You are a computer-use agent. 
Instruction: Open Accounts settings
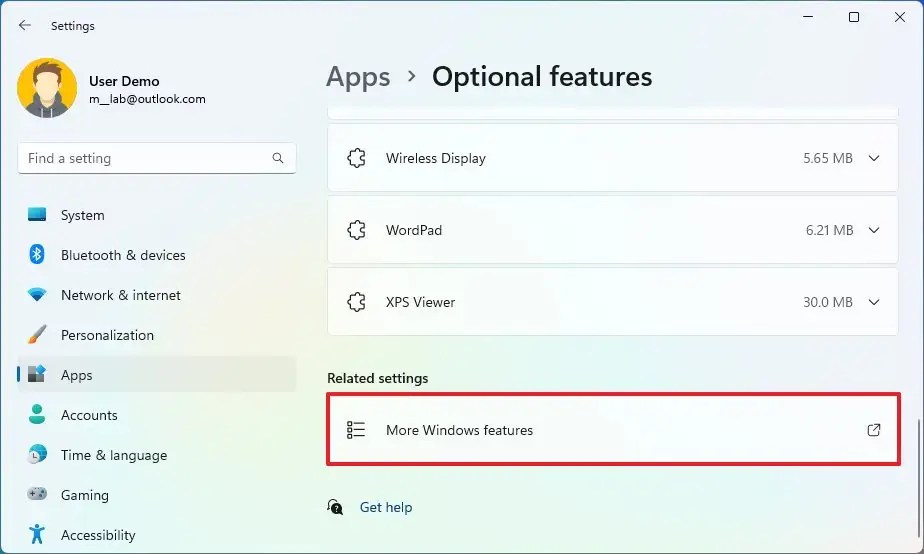click(x=157, y=415)
